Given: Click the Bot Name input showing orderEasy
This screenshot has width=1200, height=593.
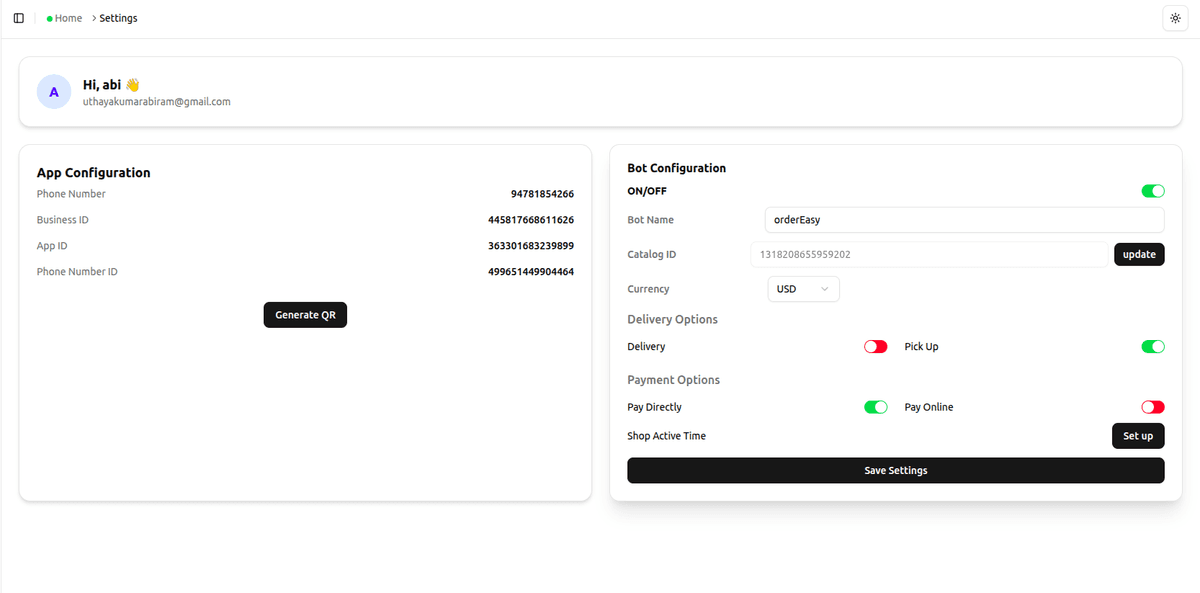Looking at the screenshot, I should (963, 219).
